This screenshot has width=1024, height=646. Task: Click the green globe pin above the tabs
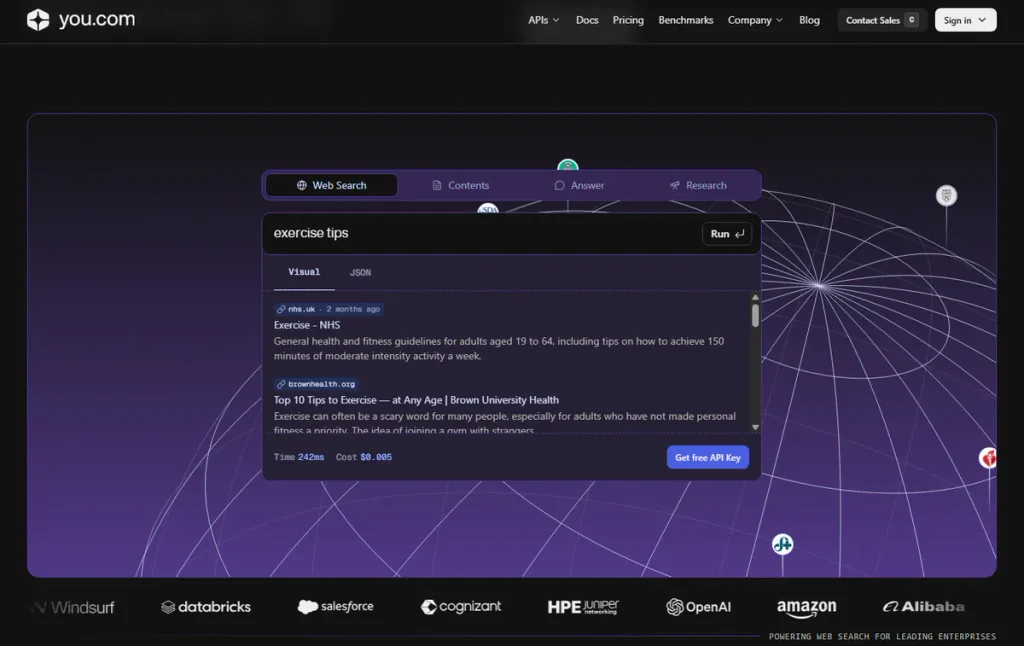pyautogui.click(x=568, y=166)
